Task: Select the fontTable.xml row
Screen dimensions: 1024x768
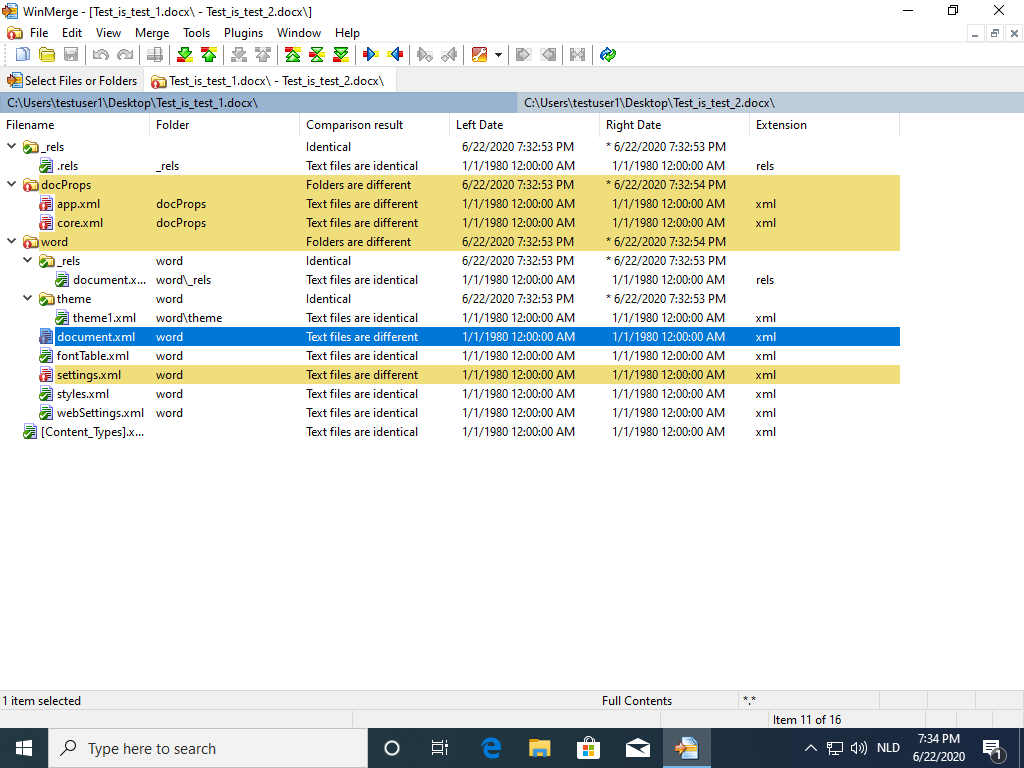Action: [450, 356]
